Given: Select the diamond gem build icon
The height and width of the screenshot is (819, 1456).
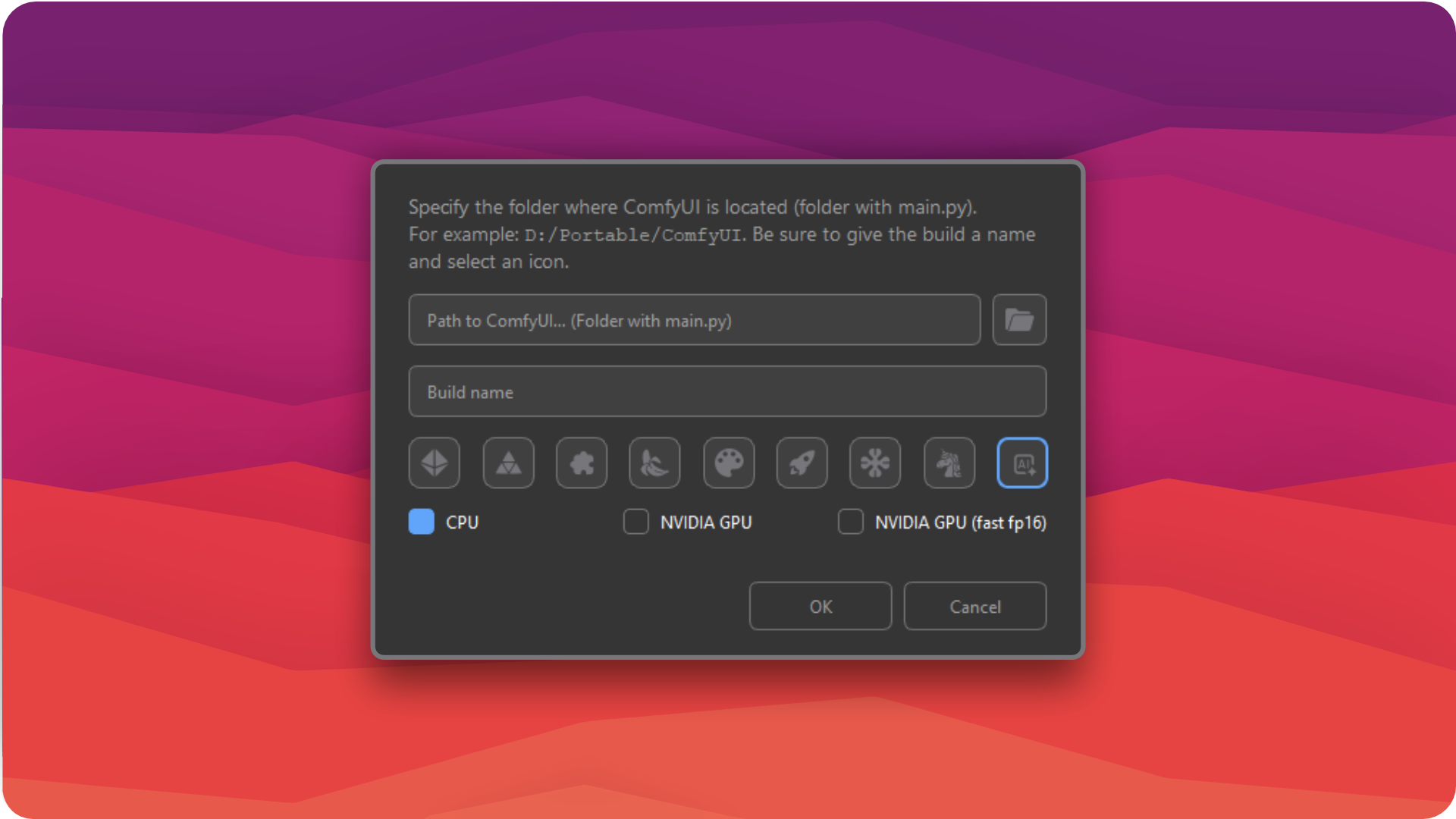Looking at the screenshot, I should pos(435,463).
